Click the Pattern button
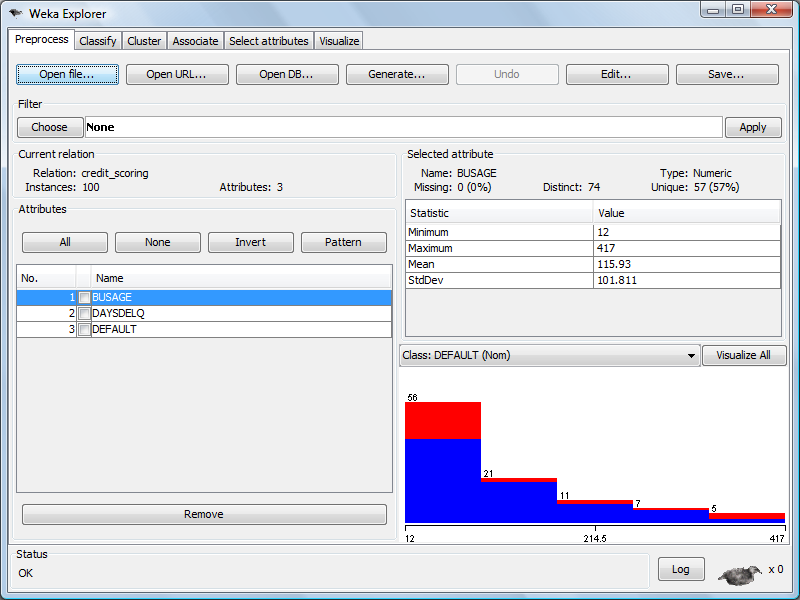Screen dimensions: 800x600 point(343,242)
